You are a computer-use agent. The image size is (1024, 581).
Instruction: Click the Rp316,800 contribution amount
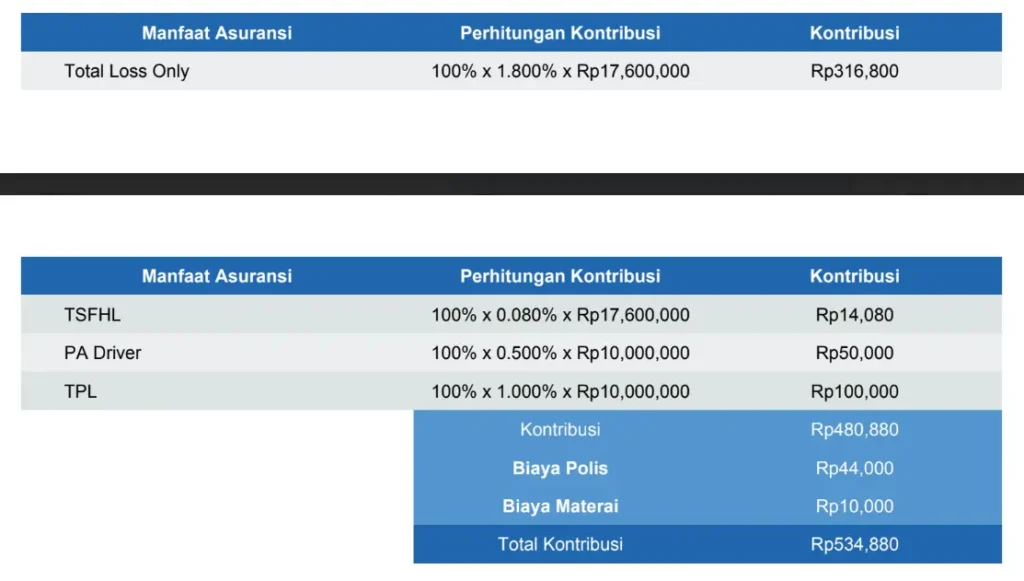(x=854, y=71)
